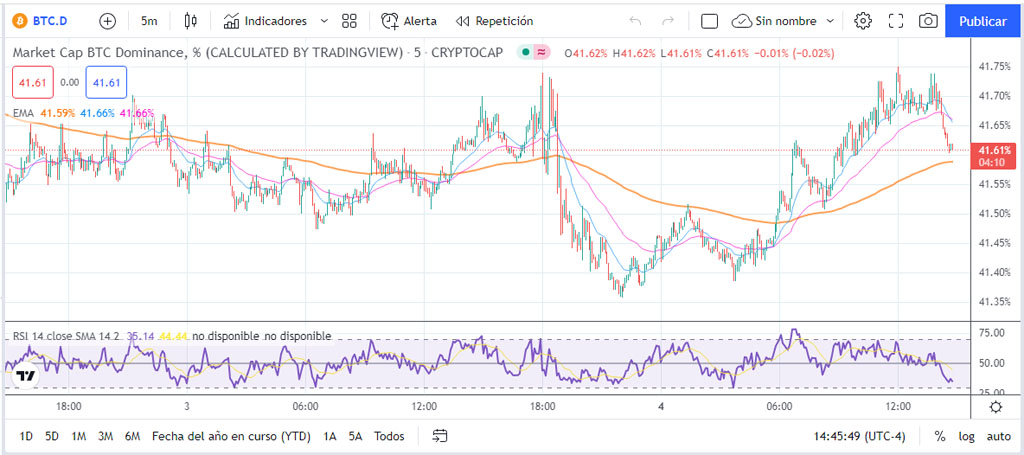Expand Sin nombre layout dropdown arrow

click(x=830, y=21)
